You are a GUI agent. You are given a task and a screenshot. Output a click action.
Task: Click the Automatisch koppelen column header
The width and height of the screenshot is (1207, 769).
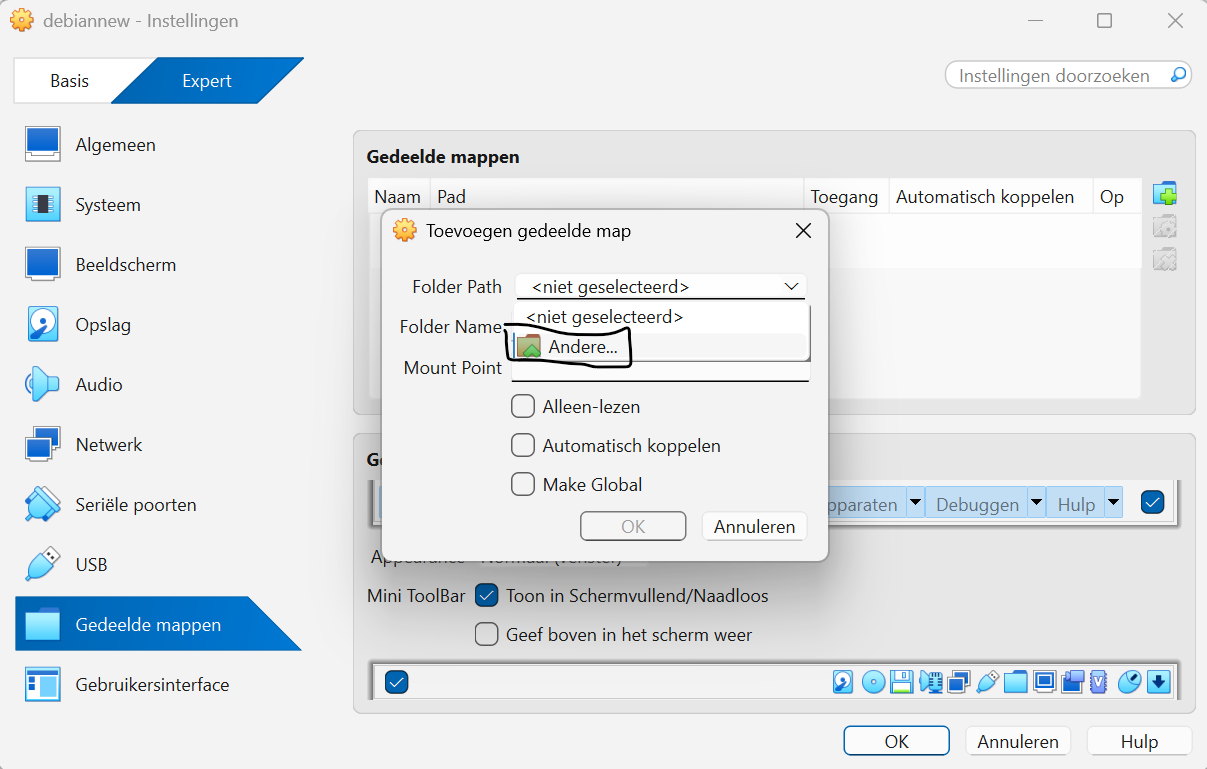click(x=991, y=197)
